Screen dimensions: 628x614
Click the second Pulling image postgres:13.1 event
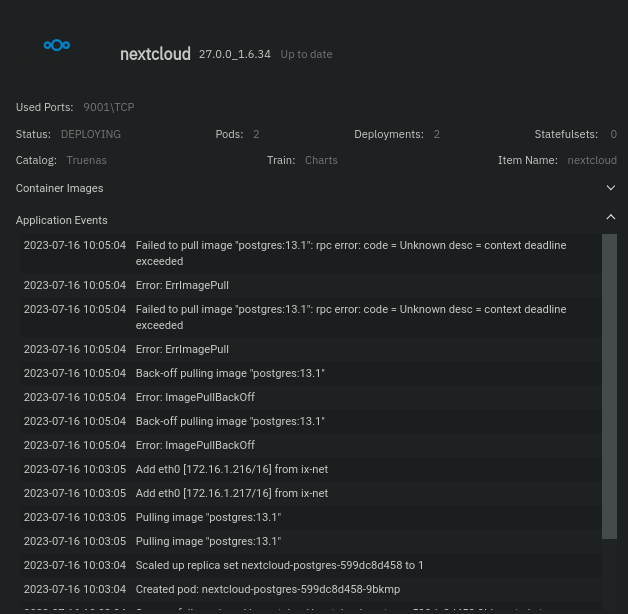(310, 542)
